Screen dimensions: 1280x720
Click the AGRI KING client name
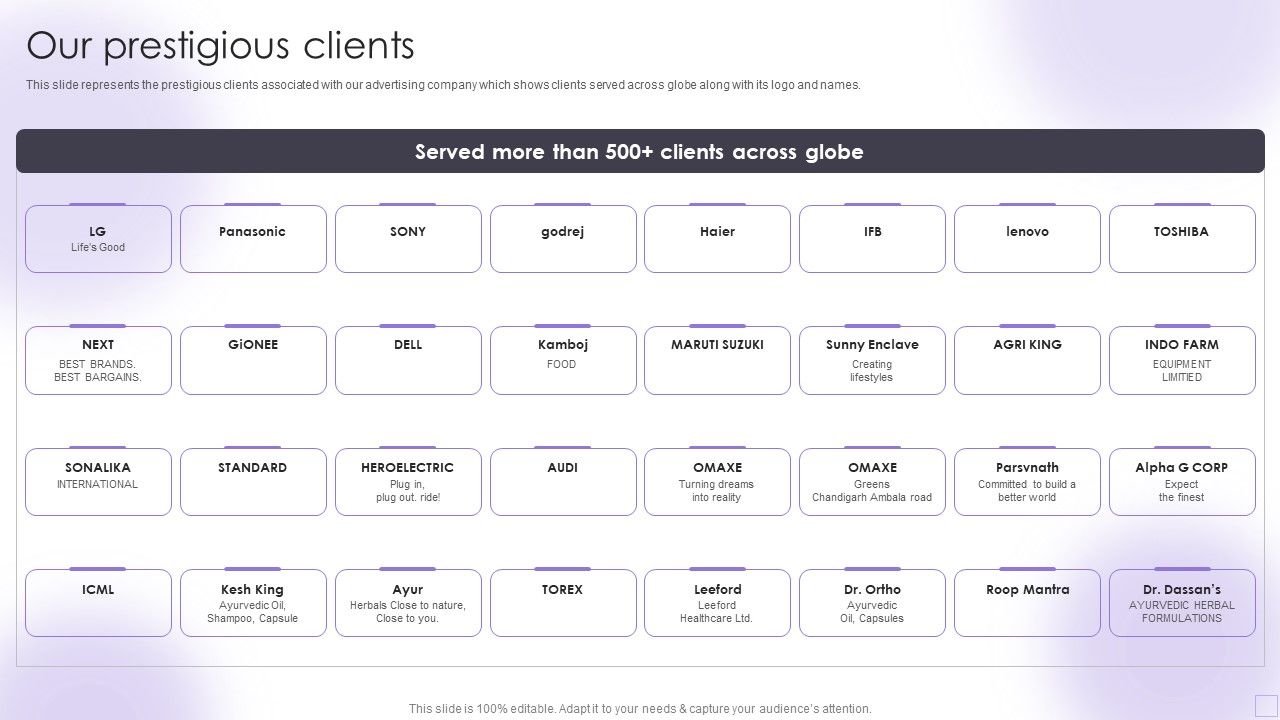click(1027, 345)
